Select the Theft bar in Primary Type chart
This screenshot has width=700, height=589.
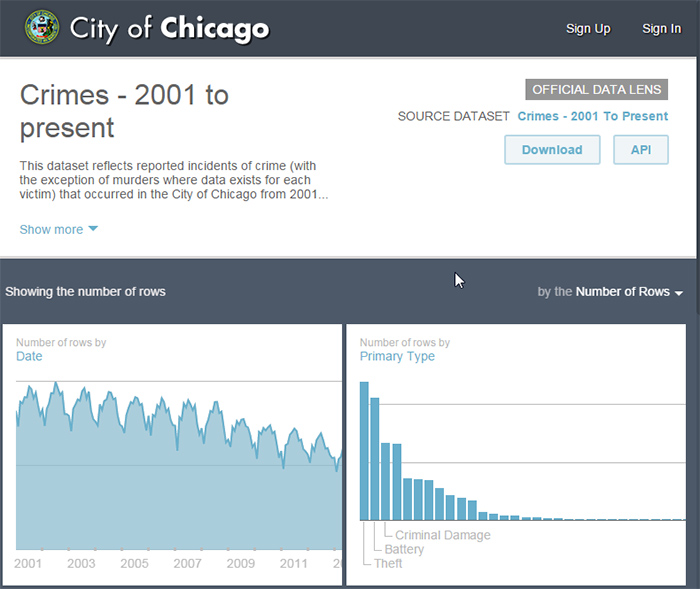point(364,451)
